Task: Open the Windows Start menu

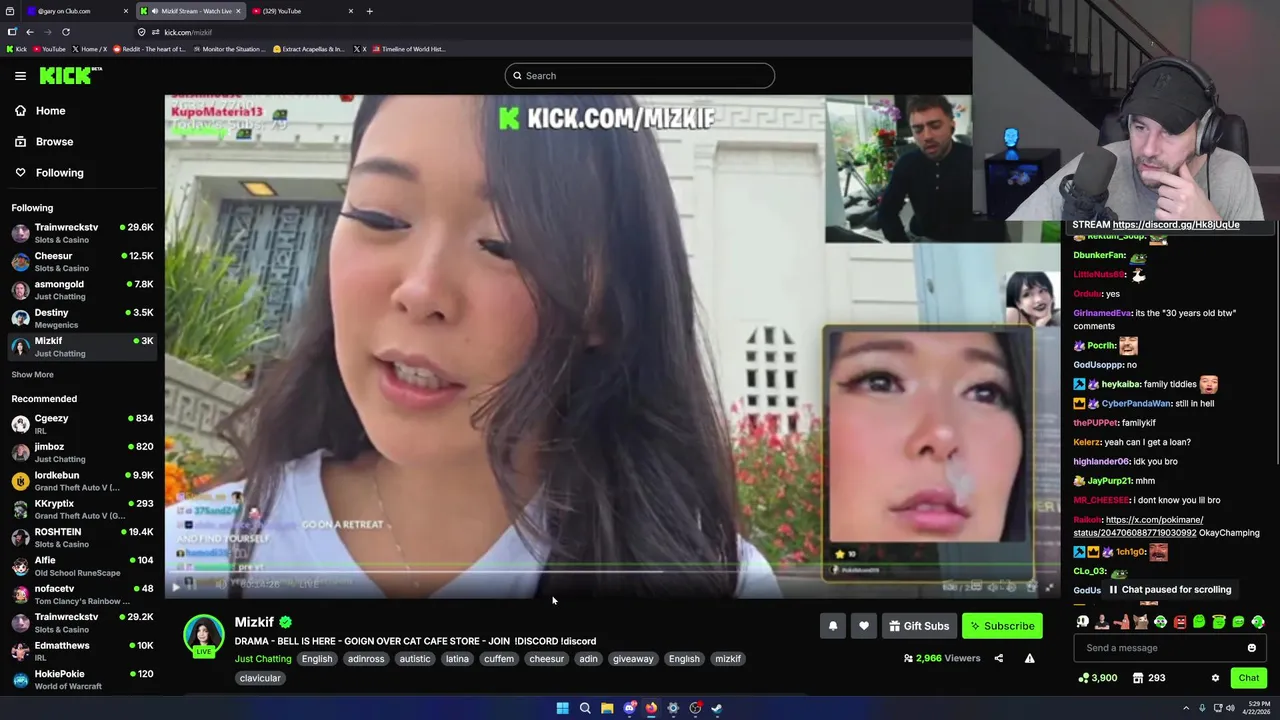Action: tap(563, 708)
